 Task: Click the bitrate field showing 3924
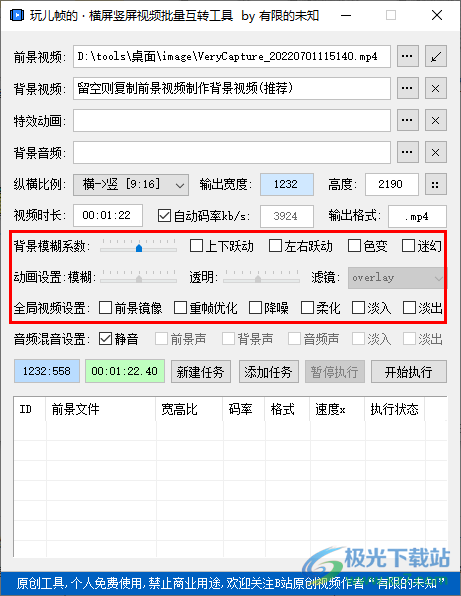[x=287, y=216]
